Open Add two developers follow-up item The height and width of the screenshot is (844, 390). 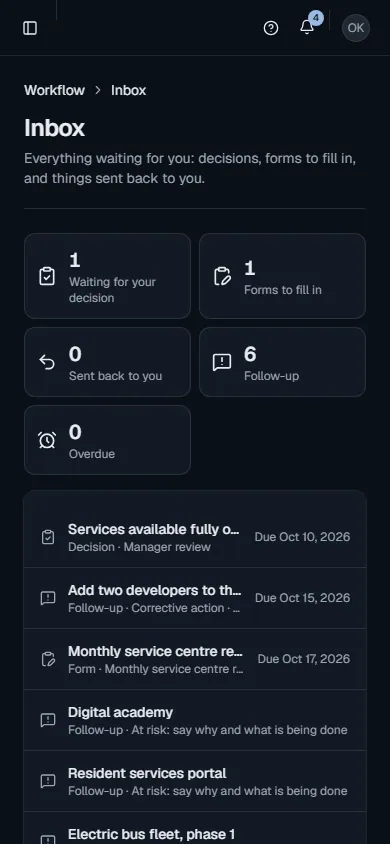[195, 598]
